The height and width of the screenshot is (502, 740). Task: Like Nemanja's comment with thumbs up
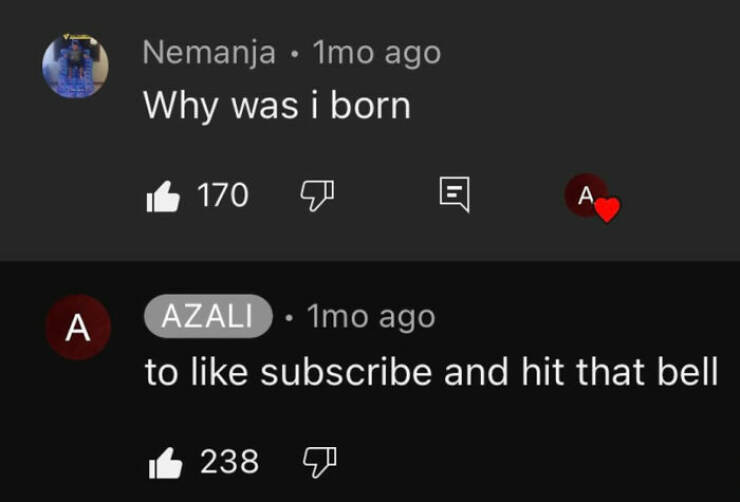tap(162, 196)
